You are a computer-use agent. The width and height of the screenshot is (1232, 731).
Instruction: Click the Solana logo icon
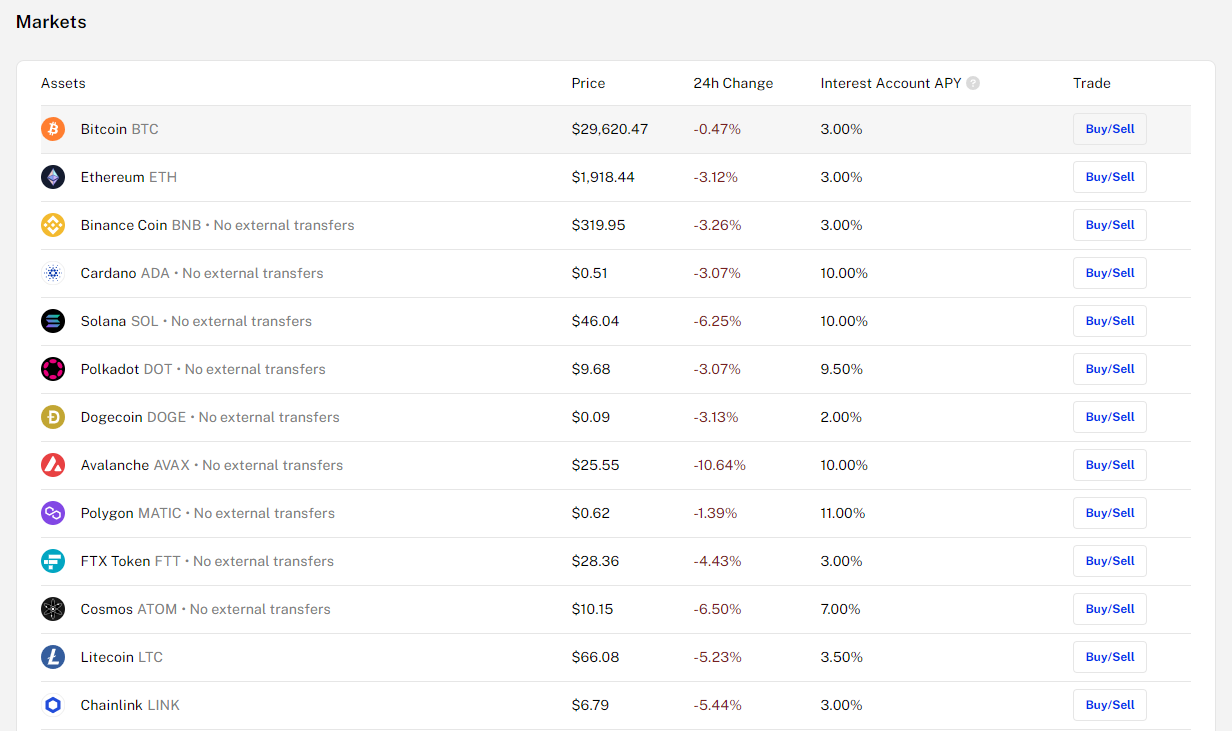pos(53,321)
